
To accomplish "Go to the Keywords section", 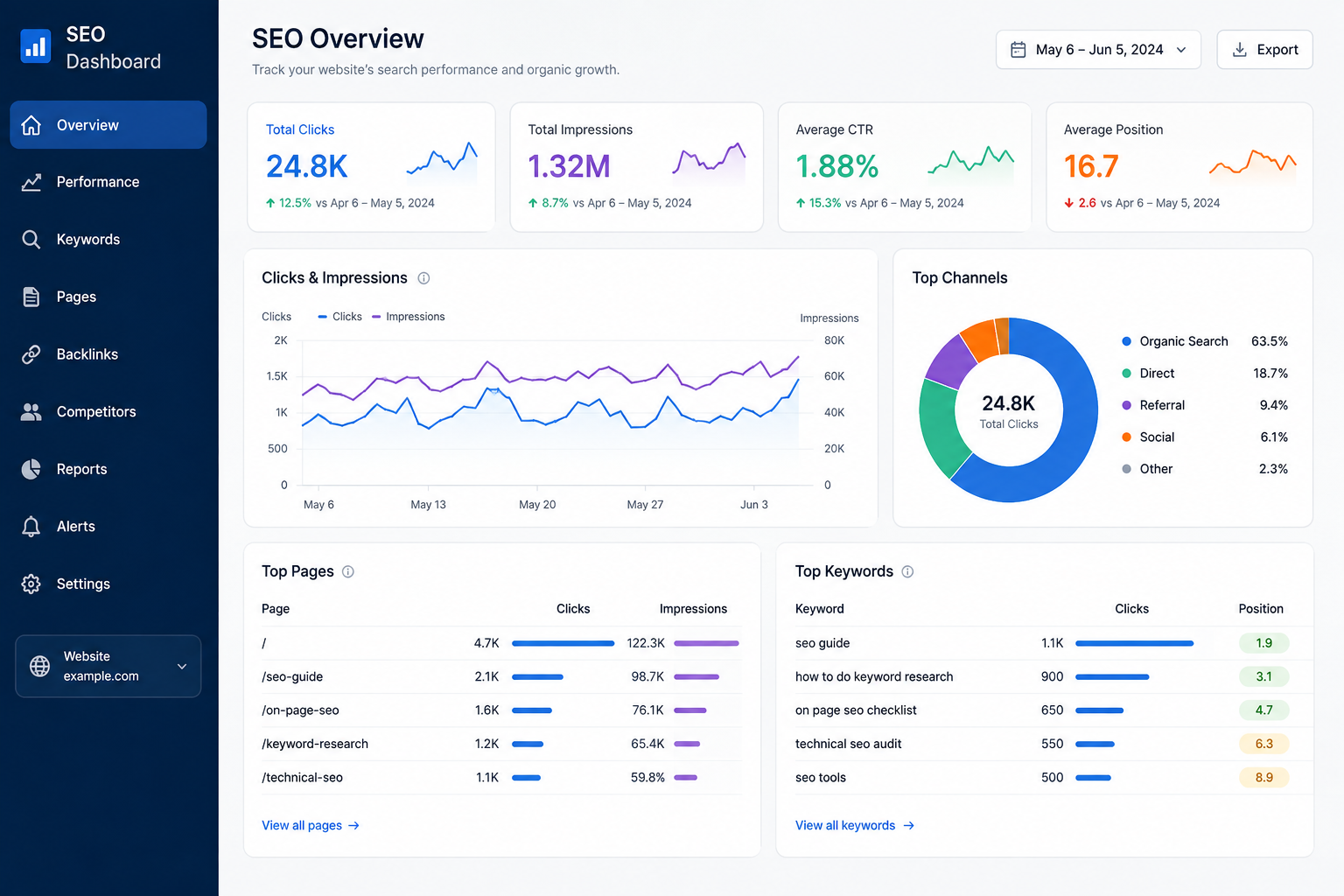I will click(108, 240).
